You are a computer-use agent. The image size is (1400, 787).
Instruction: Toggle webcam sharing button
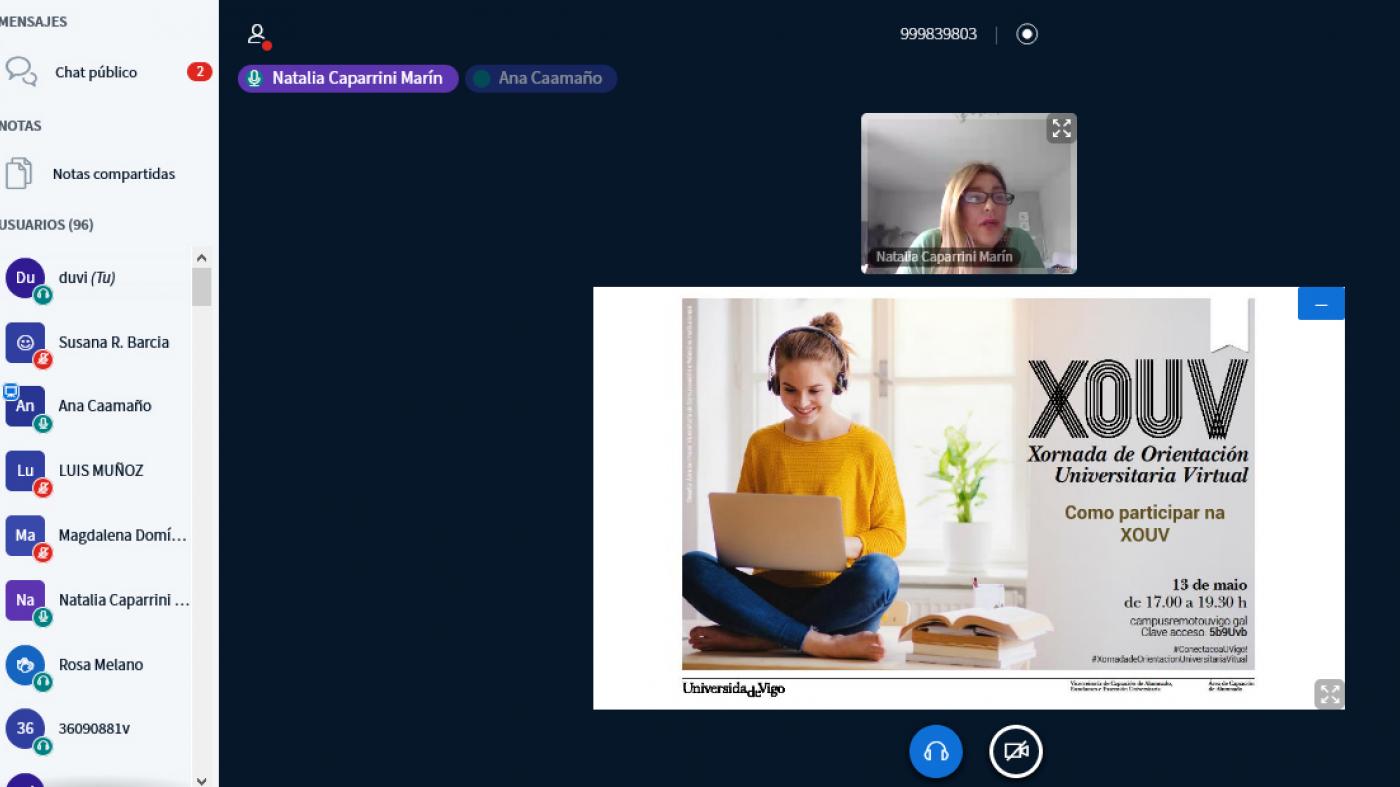(1016, 751)
